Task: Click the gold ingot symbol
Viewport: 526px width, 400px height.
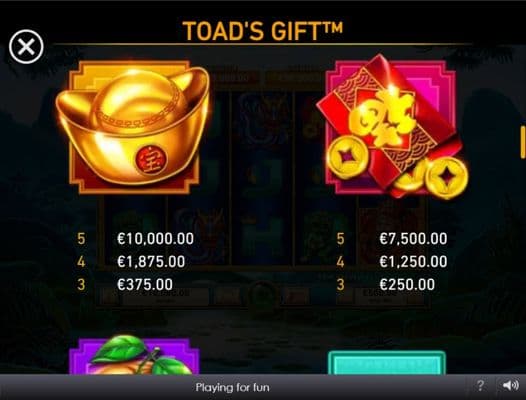Action: [x=133, y=126]
